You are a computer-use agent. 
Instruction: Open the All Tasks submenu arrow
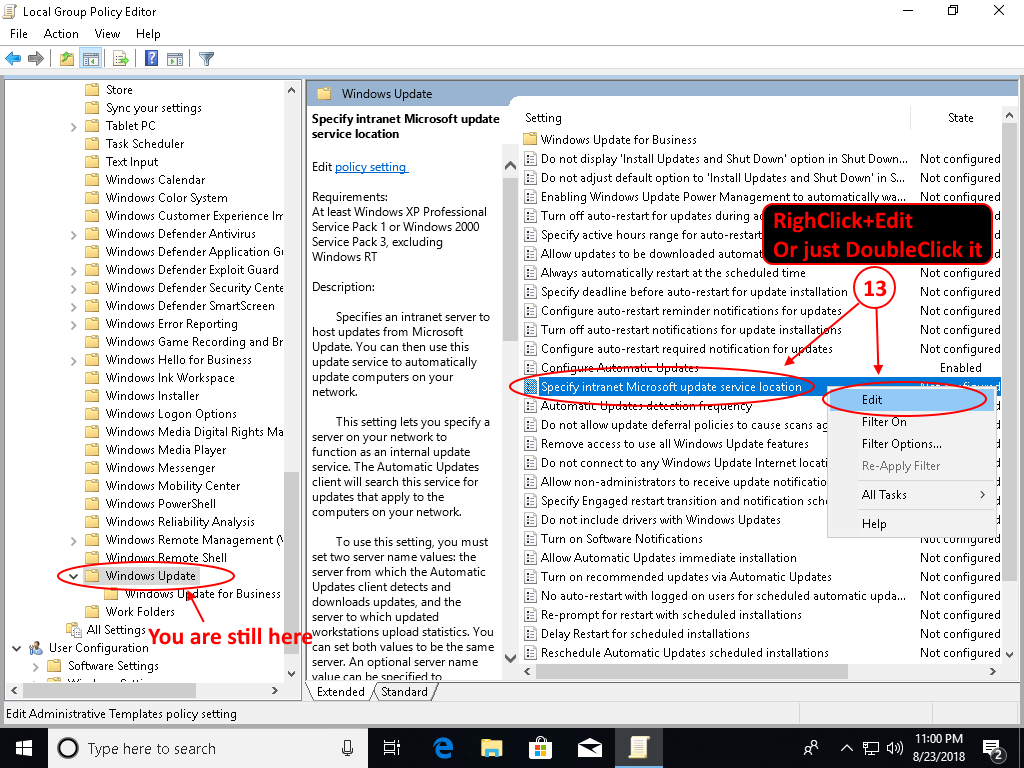coord(982,495)
